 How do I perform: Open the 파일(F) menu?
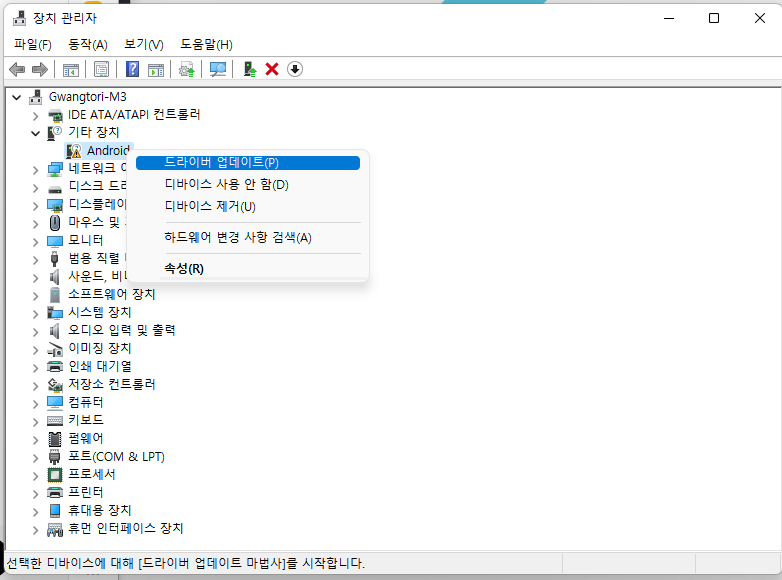coord(33,45)
